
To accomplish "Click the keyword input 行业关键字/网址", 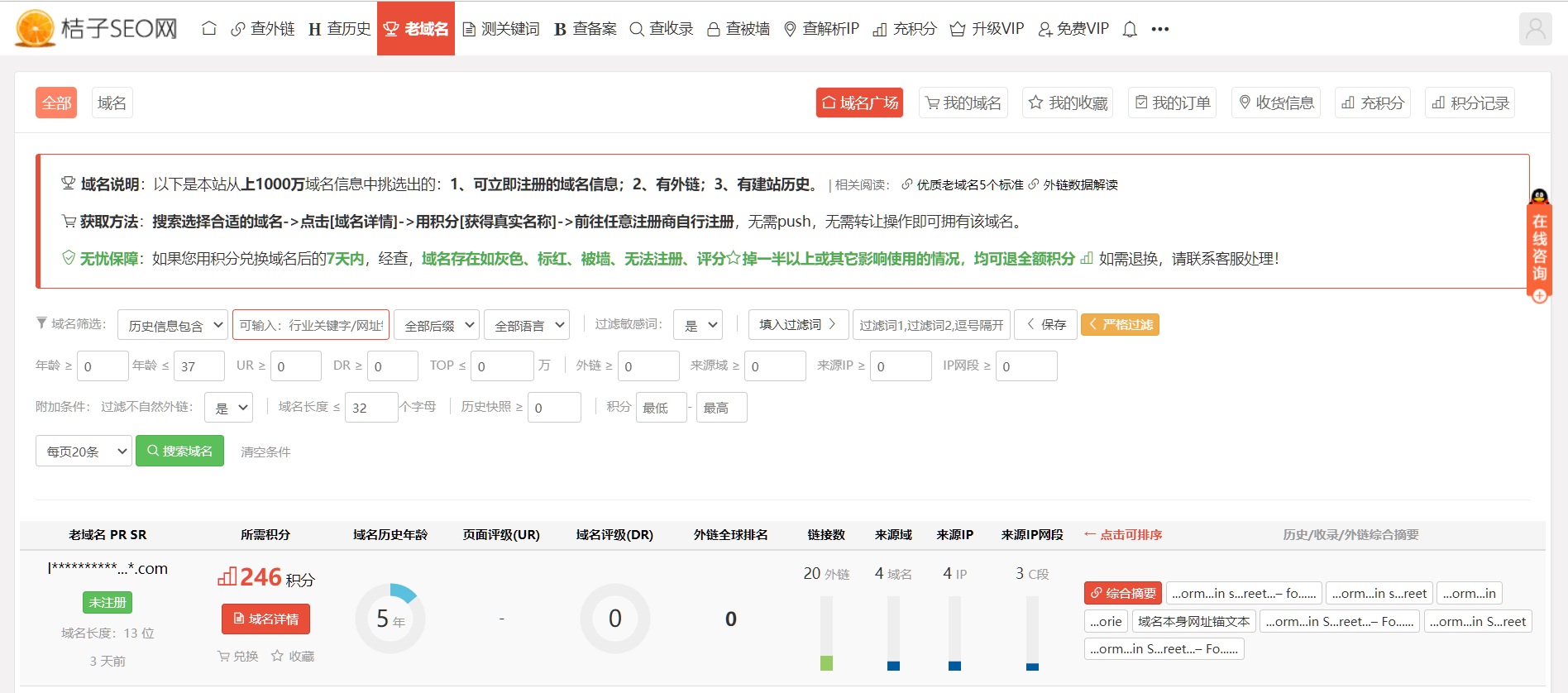I will click(x=311, y=325).
